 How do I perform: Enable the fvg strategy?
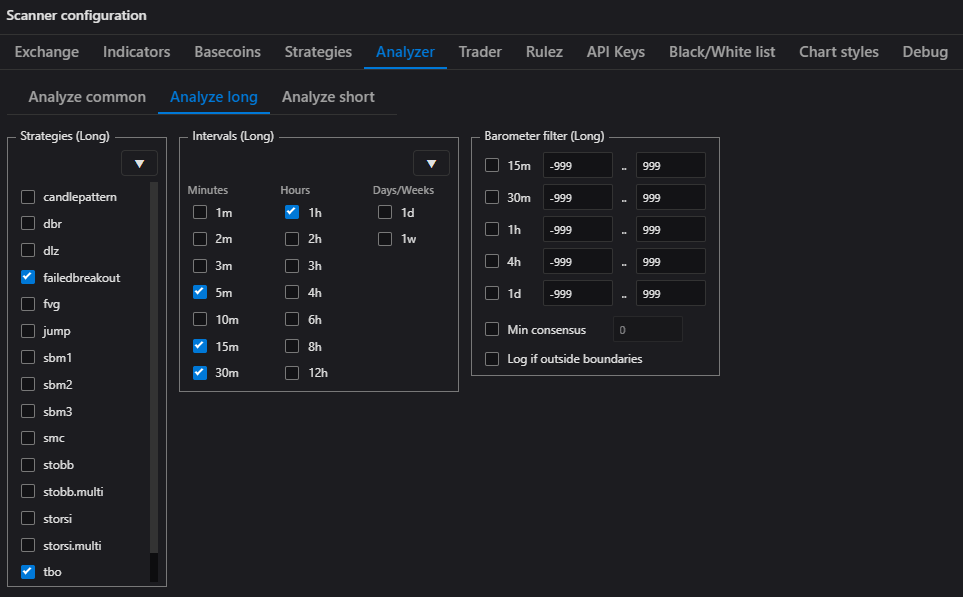(28, 304)
